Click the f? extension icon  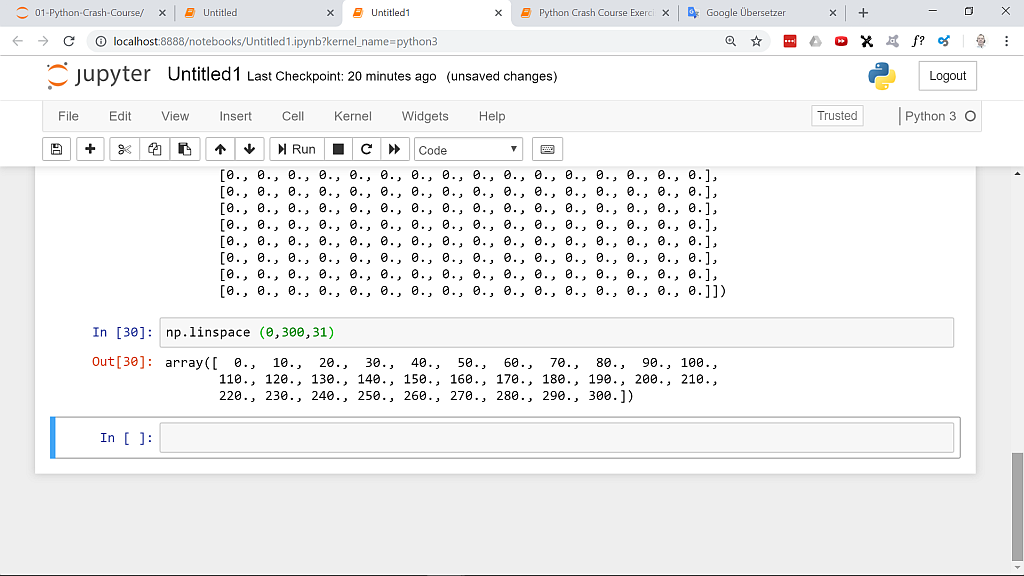(918, 41)
